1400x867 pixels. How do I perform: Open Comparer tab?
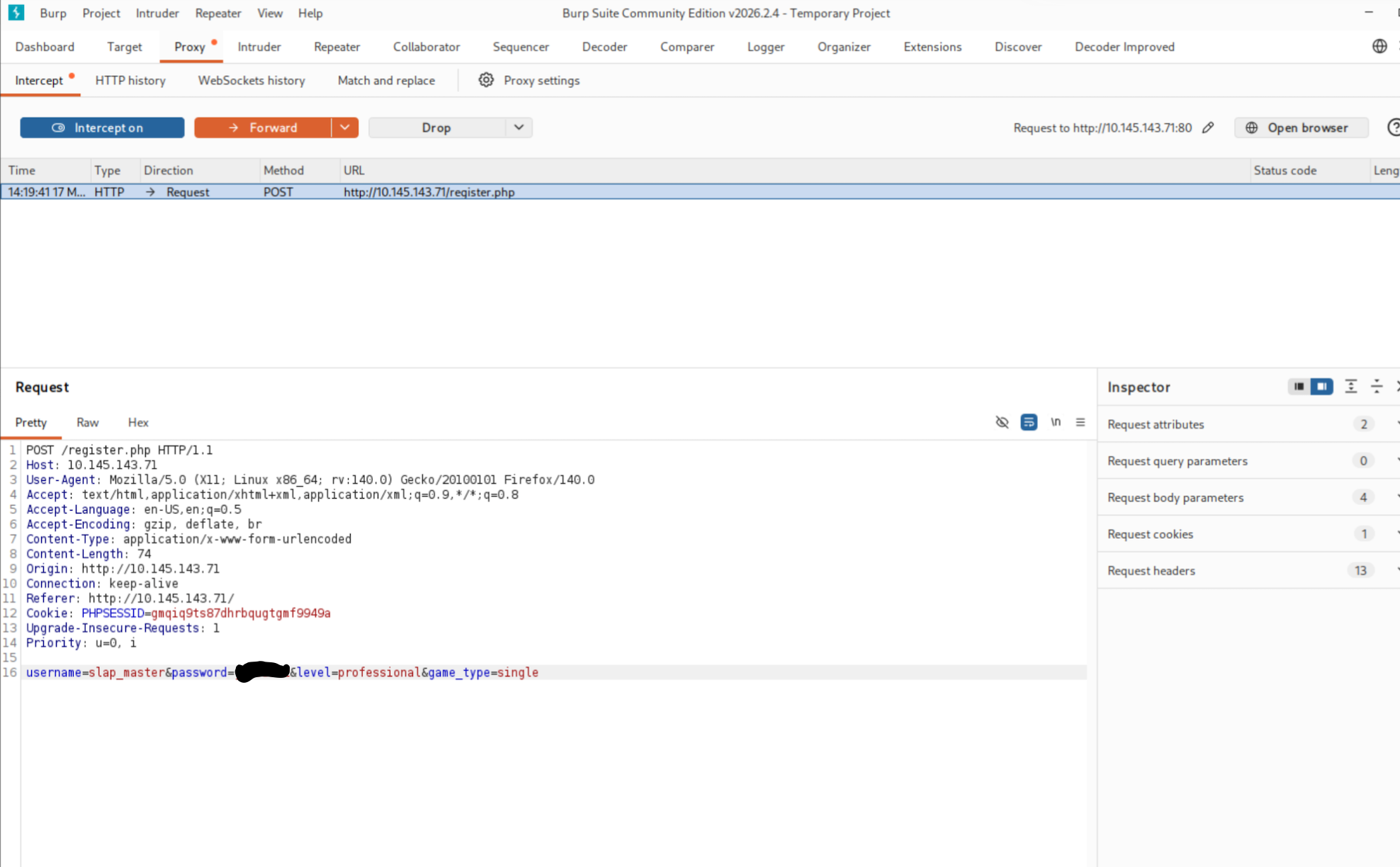(x=687, y=47)
